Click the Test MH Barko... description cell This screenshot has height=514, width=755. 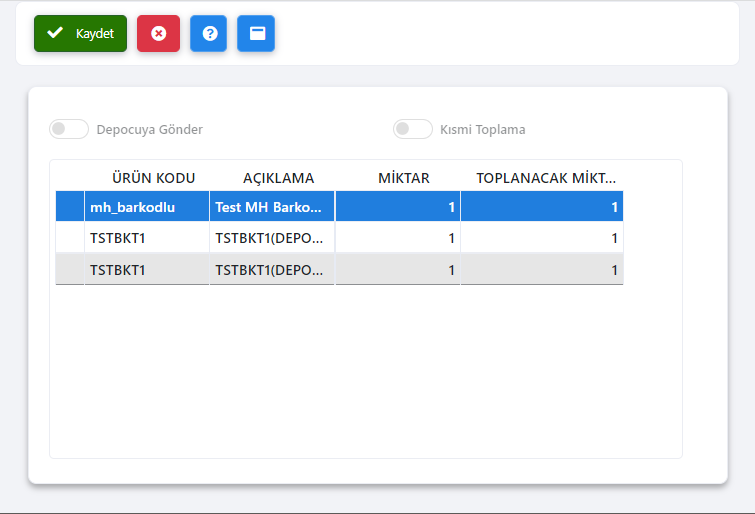[272, 207]
